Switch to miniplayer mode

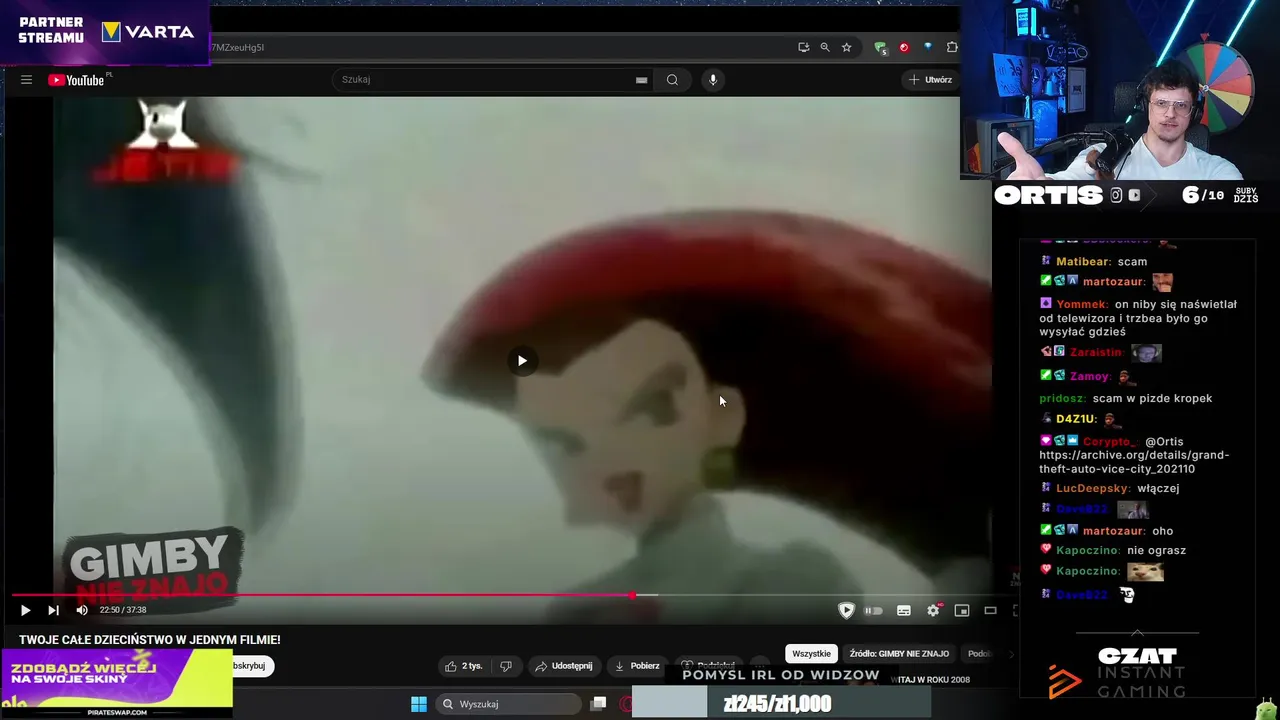point(962,610)
